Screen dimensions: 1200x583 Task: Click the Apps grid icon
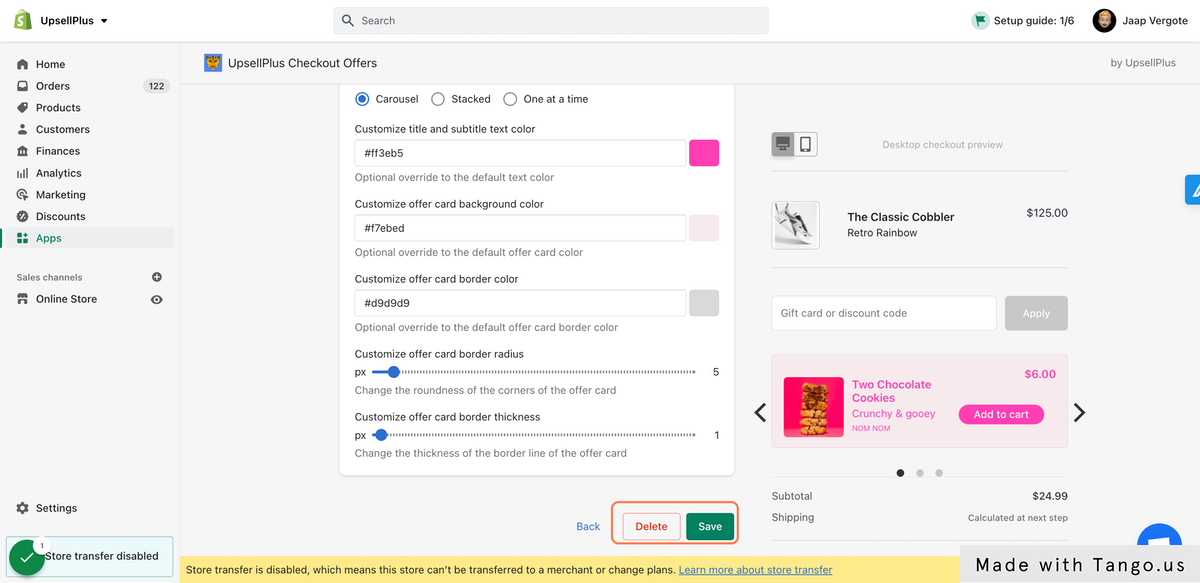pos(23,238)
